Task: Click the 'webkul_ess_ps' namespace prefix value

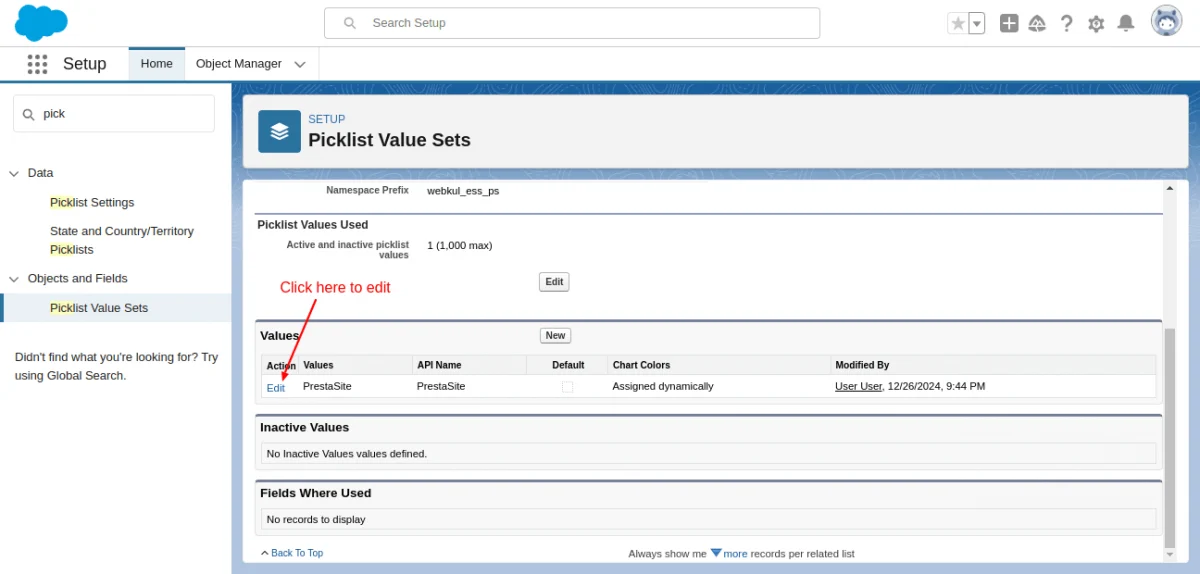Action: [x=463, y=190]
